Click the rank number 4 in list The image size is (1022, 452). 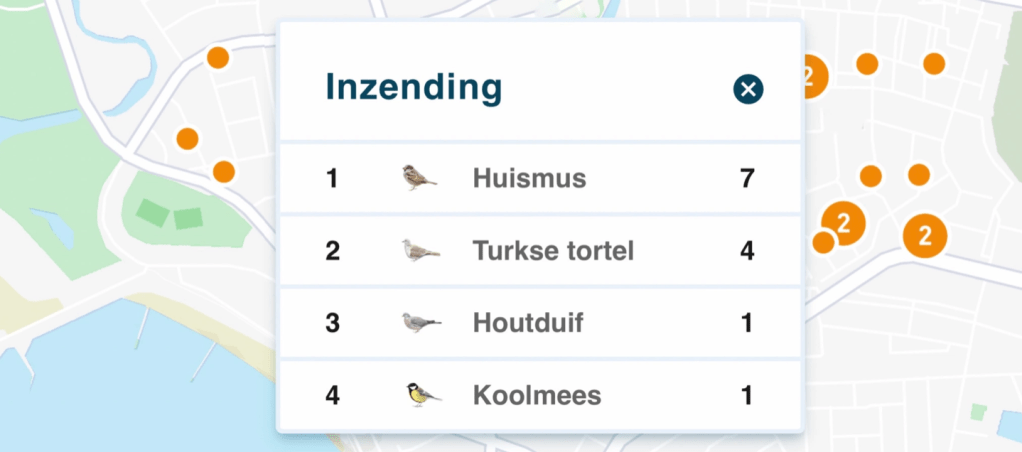click(x=332, y=395)
